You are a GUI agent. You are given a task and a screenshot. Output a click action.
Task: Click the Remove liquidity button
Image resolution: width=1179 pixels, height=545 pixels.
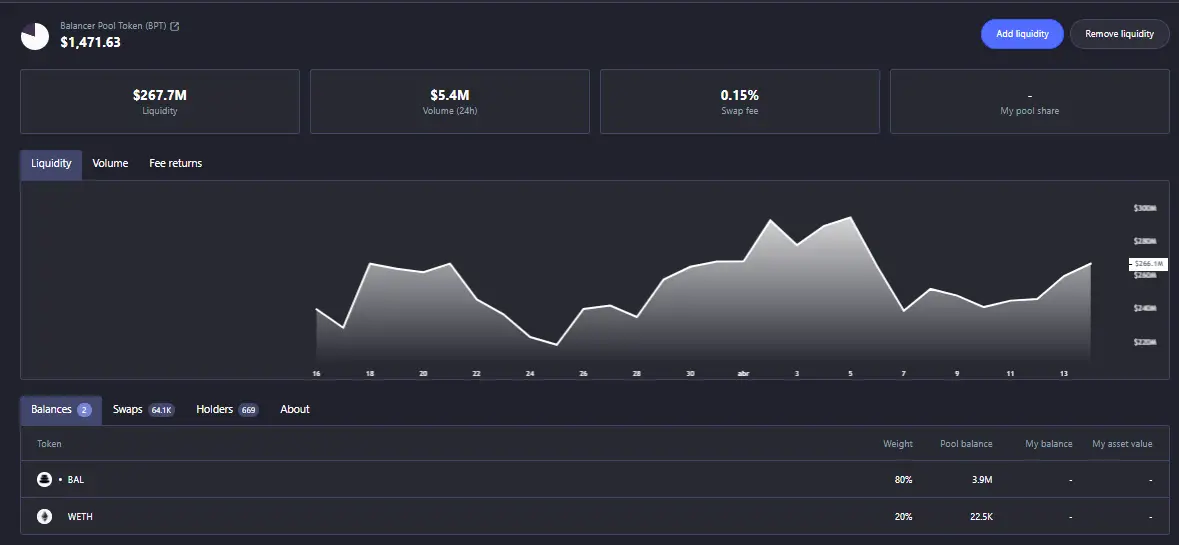[x=1119, y=34]
